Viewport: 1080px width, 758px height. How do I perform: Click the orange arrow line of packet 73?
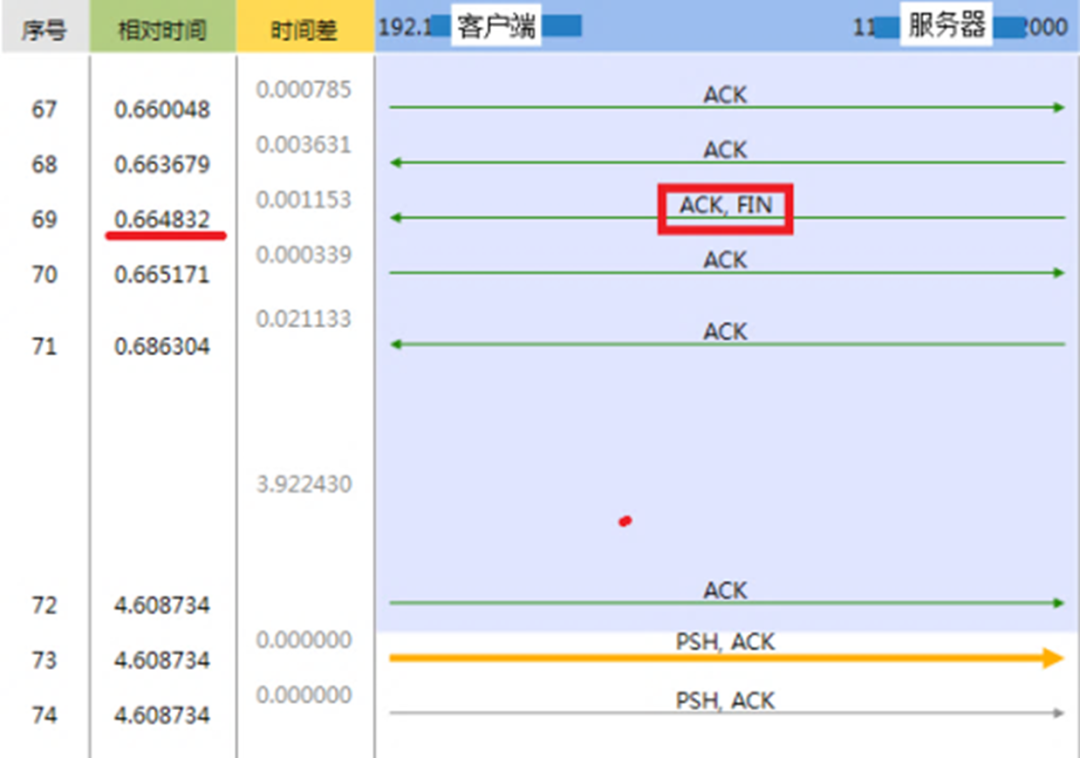727,658
